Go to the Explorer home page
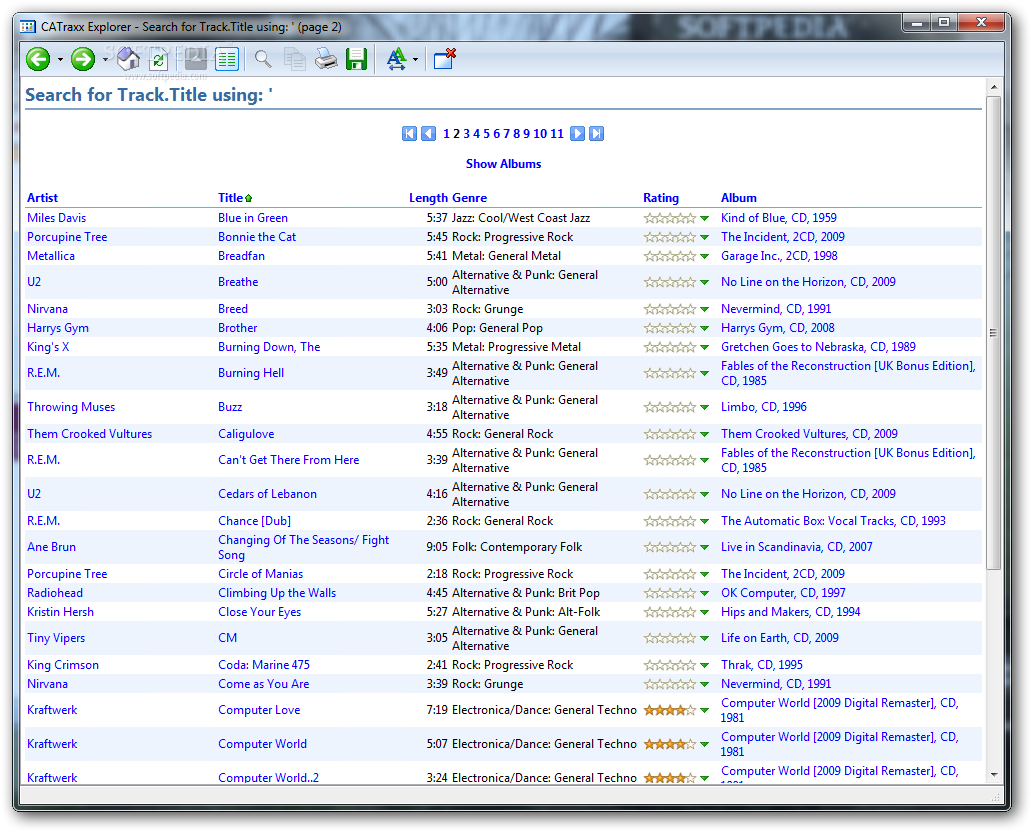 [128, 59]
